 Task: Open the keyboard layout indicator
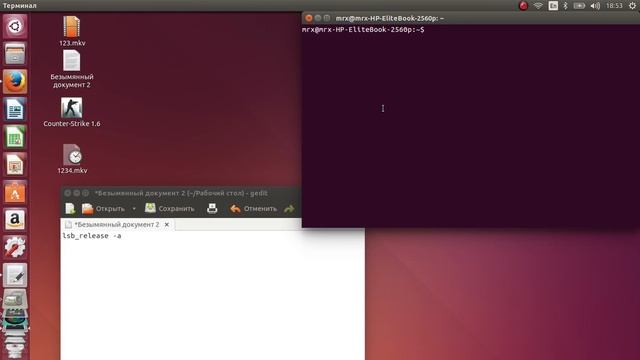(x=553, y=6)
